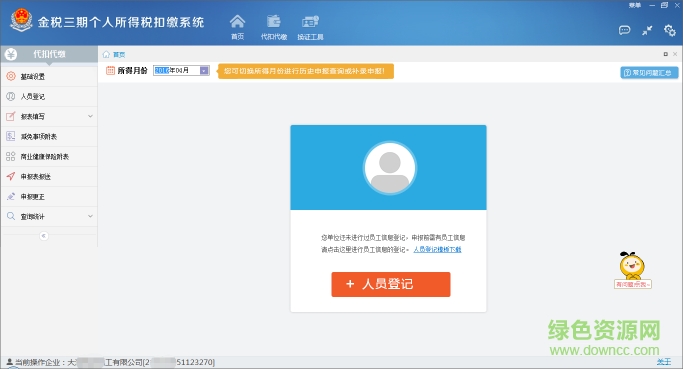The image size is (683, 369).
Task: Click the orange + 人员登记 button
Action: click(391, 284)
